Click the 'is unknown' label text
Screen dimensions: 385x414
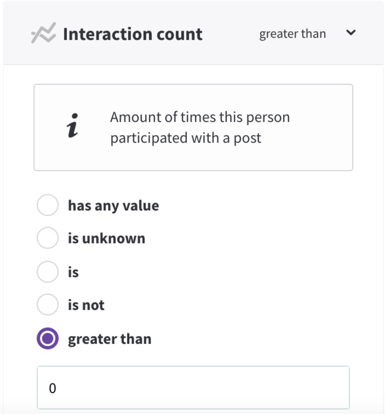click(x=107, y=238)
